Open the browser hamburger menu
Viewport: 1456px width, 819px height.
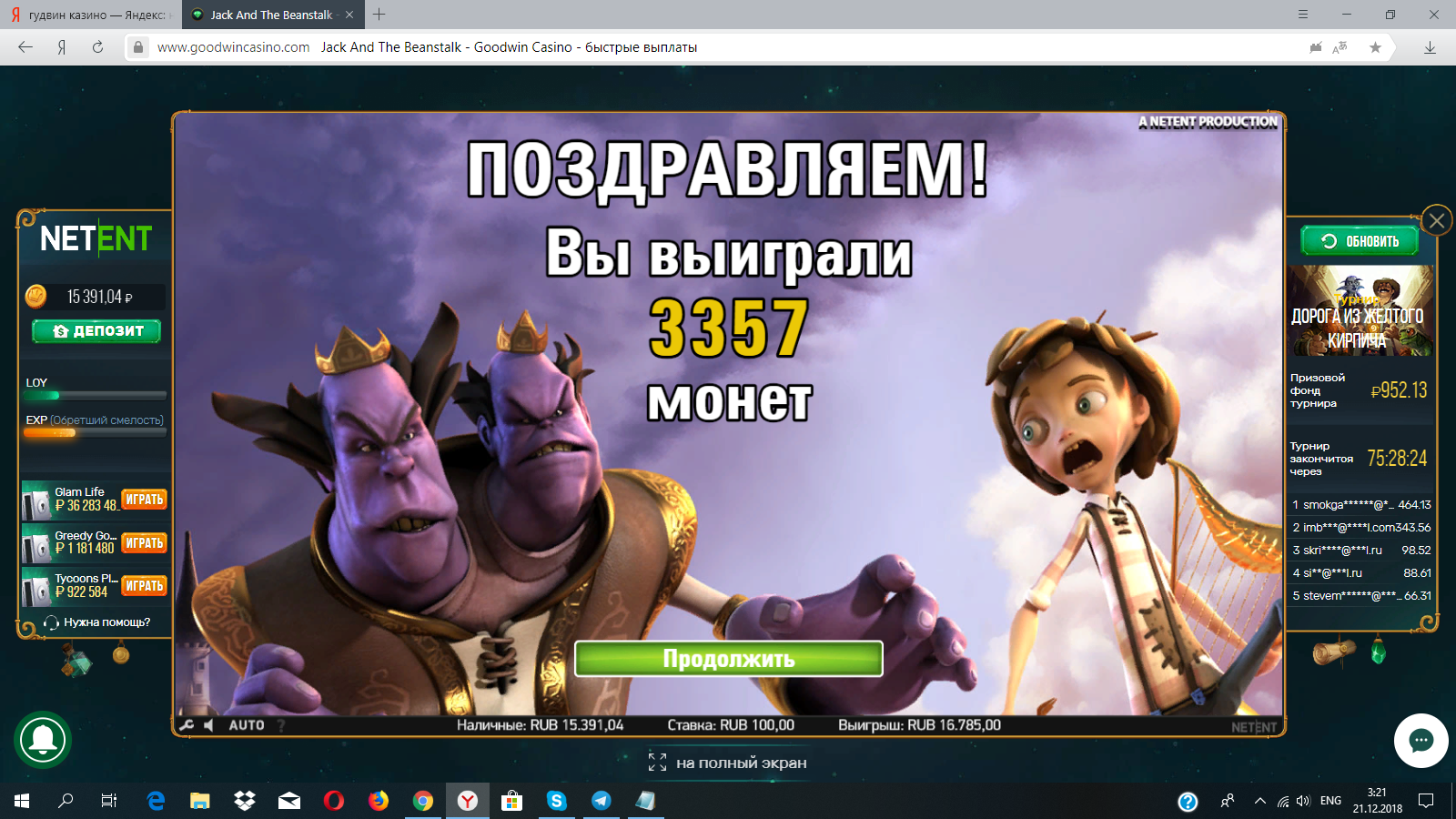[1303, 15]
